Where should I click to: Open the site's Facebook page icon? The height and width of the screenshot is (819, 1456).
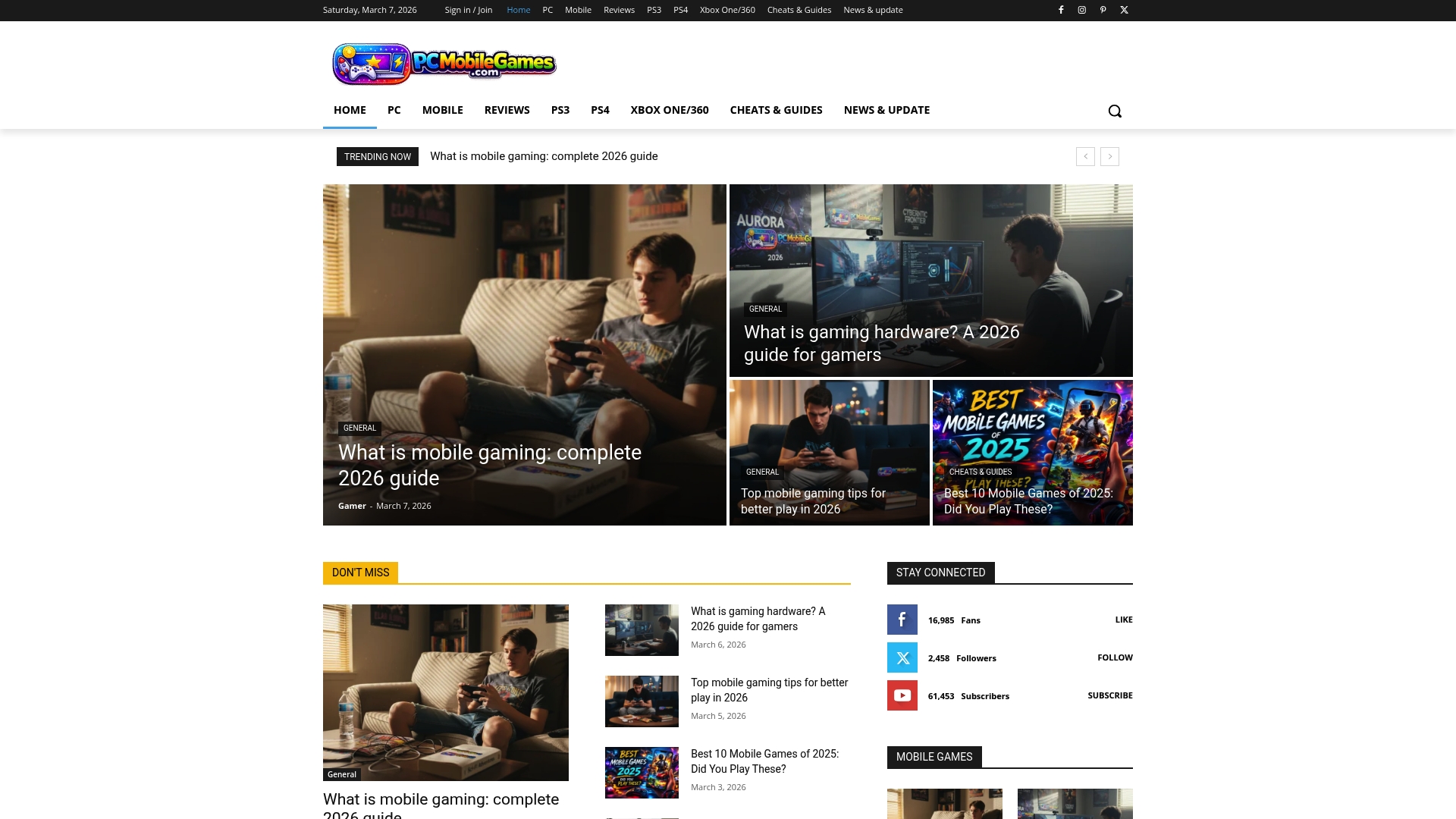click(1061, 10)
